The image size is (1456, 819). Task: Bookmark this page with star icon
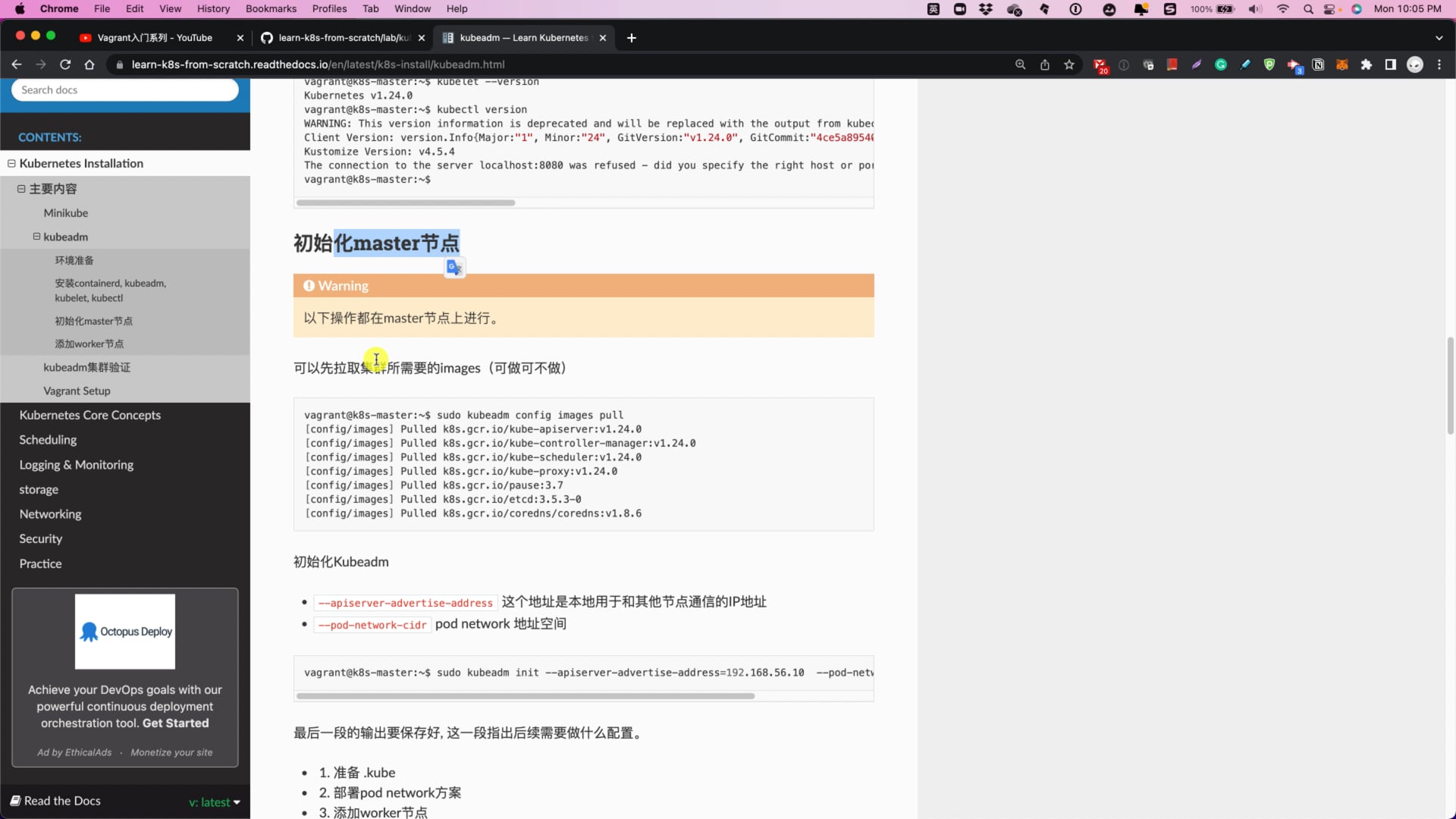click(1069, 64)
